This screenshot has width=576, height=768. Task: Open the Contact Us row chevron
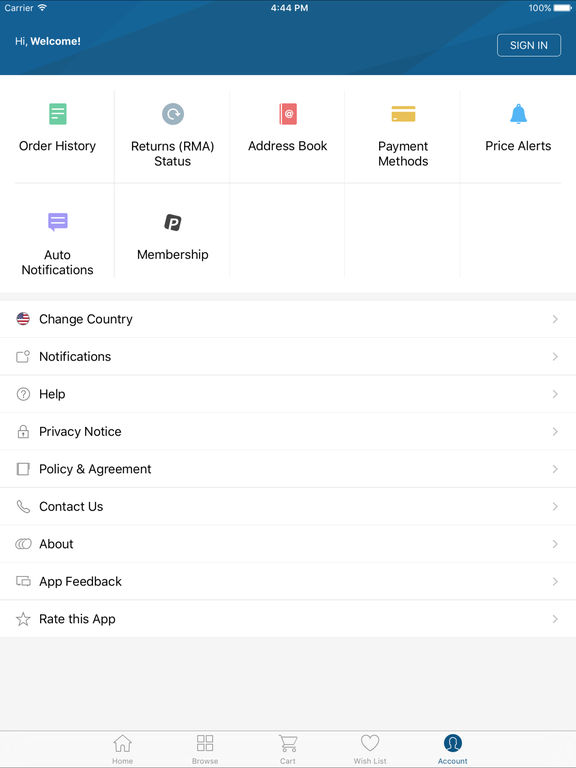pos(555,506)
